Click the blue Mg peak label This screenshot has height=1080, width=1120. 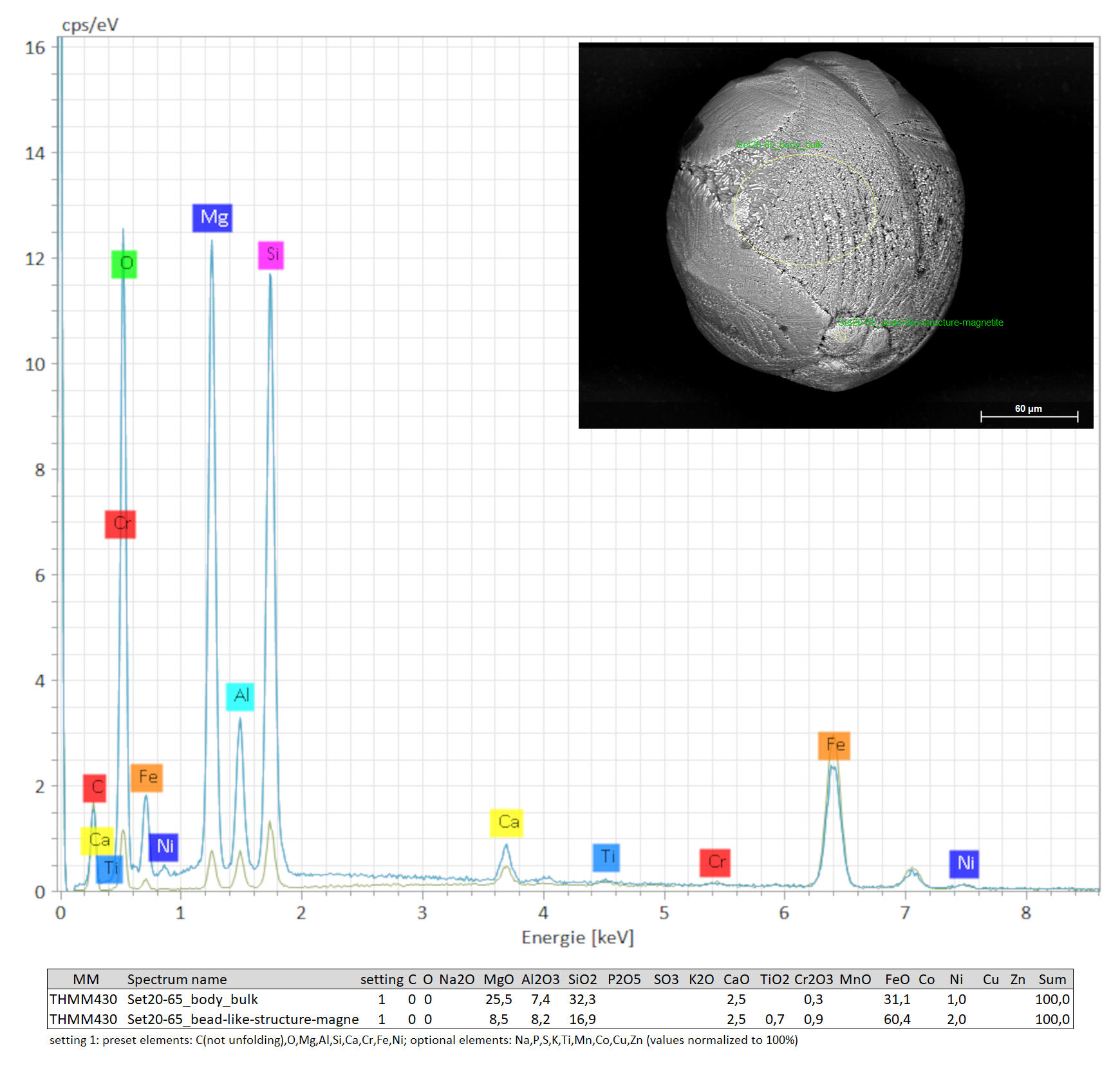click(212, 218)
